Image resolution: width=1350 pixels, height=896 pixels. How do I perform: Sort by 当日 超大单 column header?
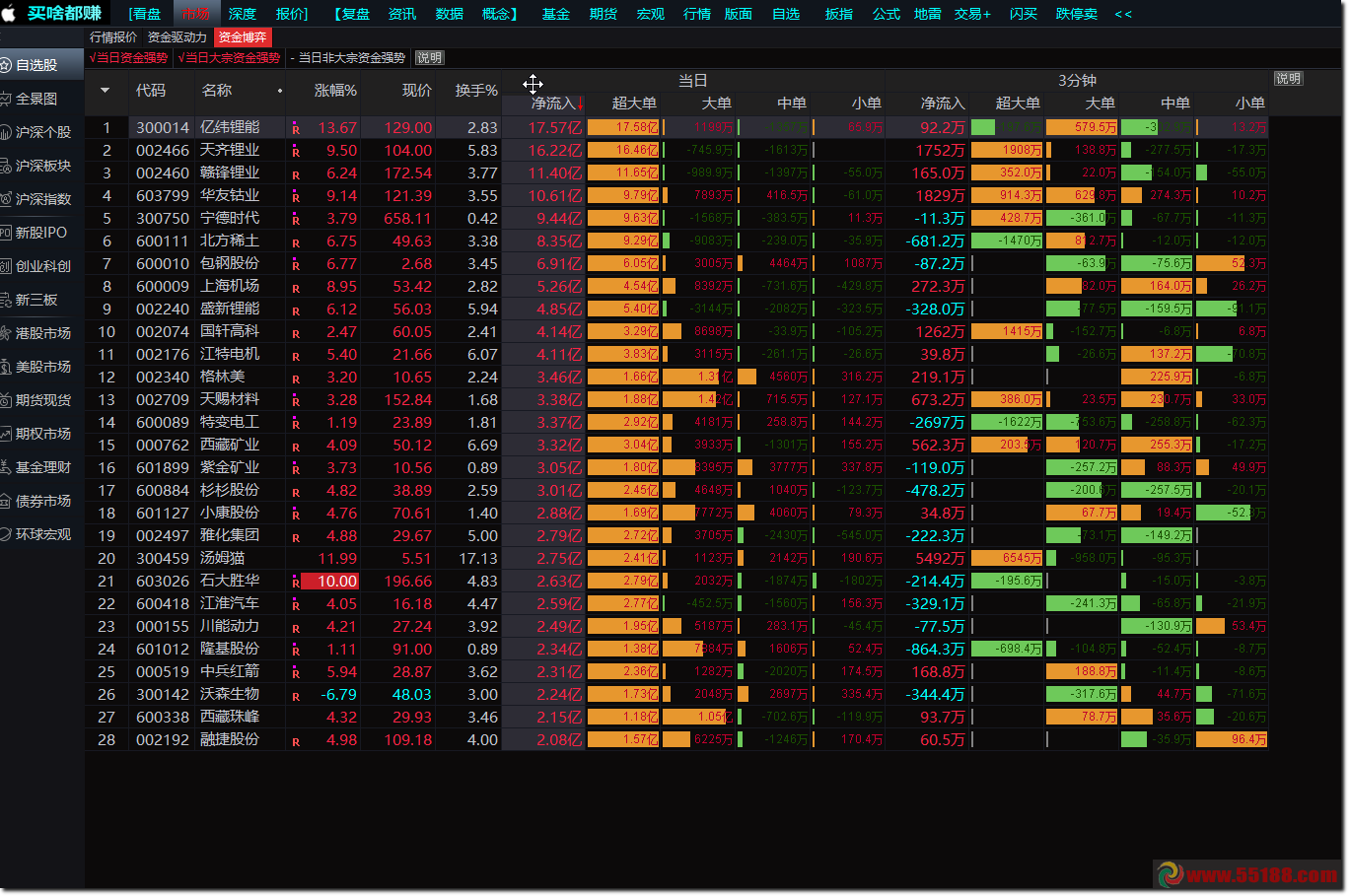pyautogui.click(x=634, y=103)
